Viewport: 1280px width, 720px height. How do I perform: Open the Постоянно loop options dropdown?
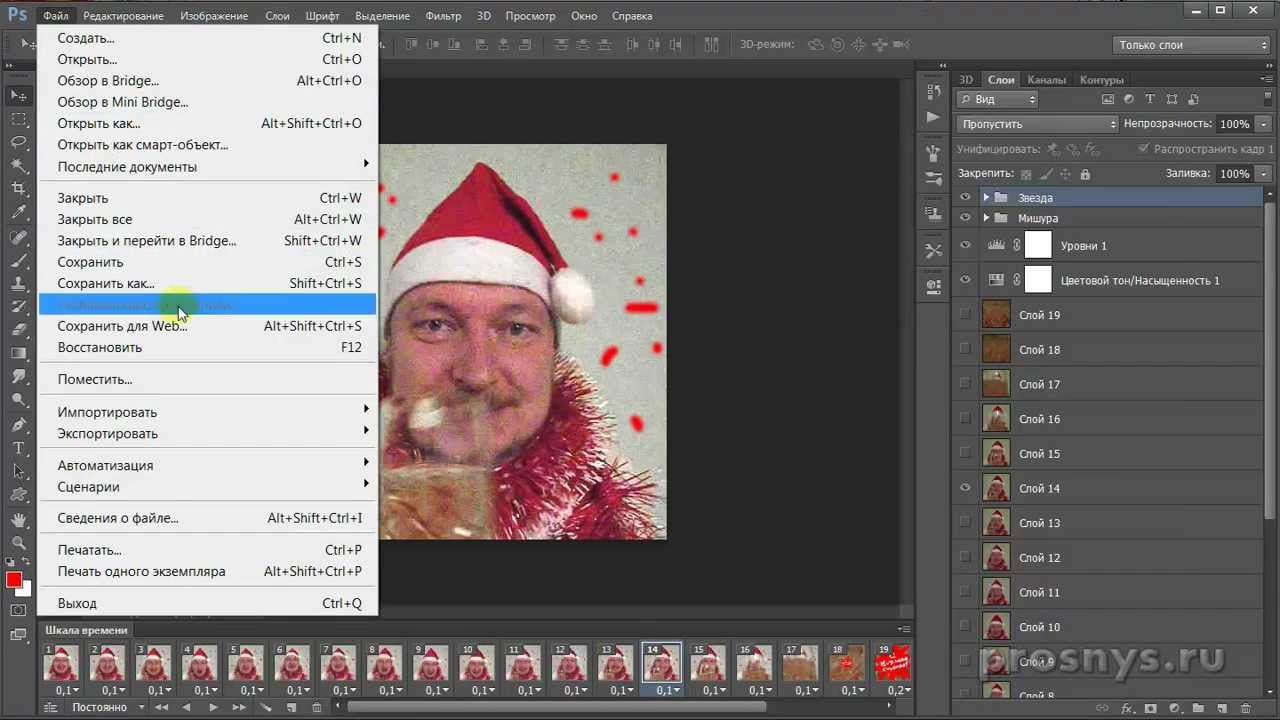(x=100, y=707)
